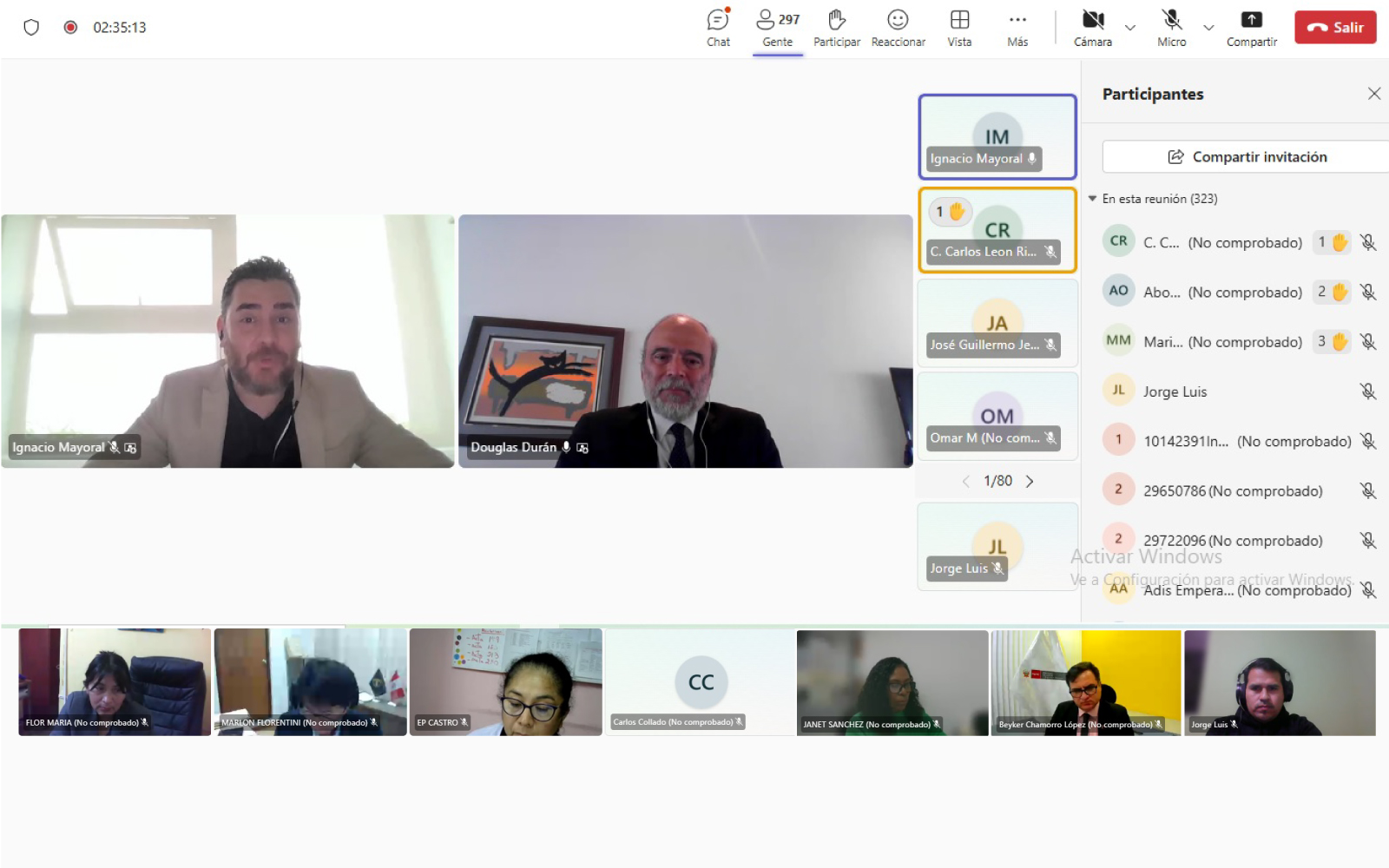Select EP CASTRO video thumbnail

pyautogui.click(x=506, y=682)
